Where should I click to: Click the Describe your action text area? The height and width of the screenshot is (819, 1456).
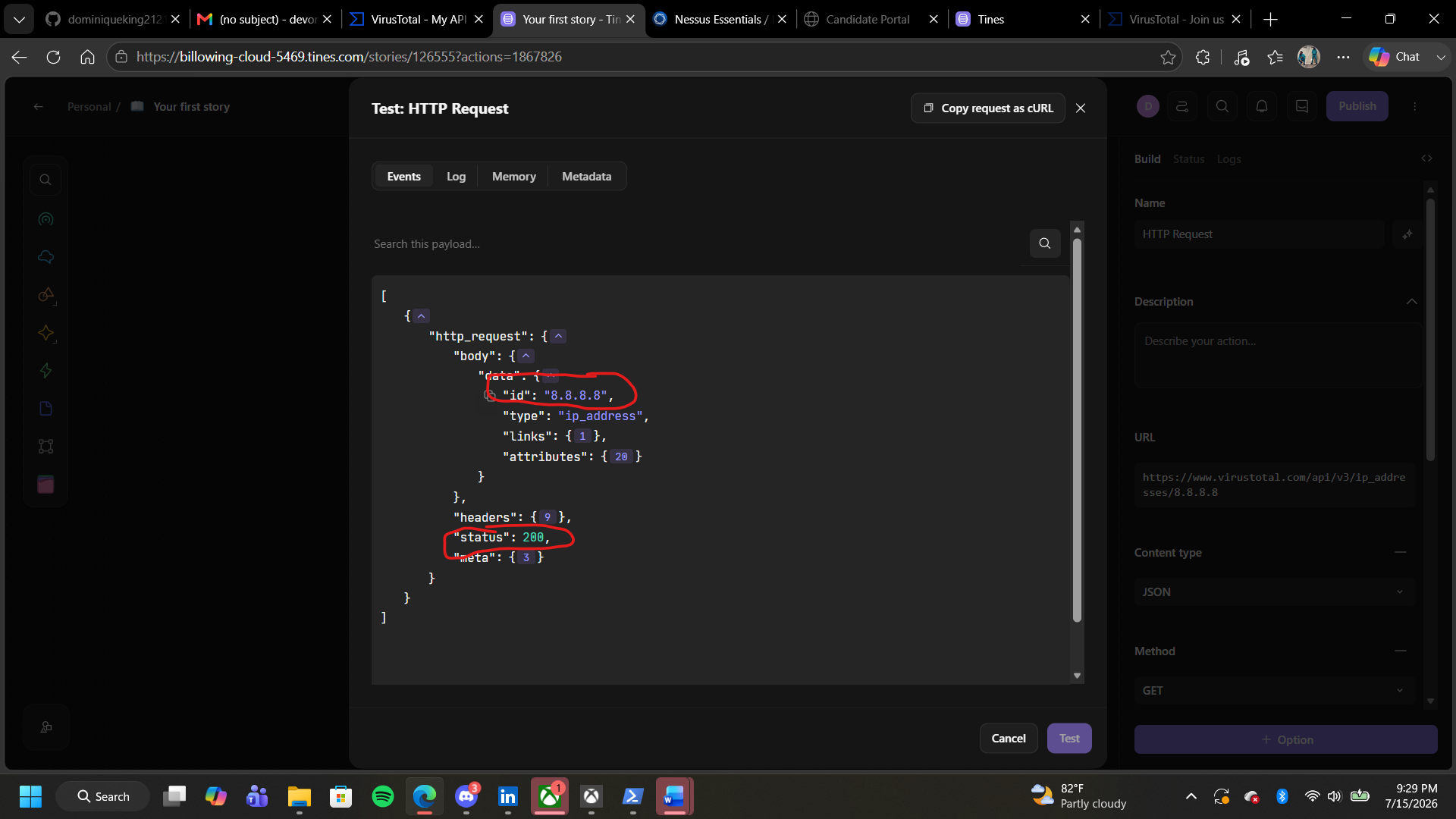tap(1278, 356)
